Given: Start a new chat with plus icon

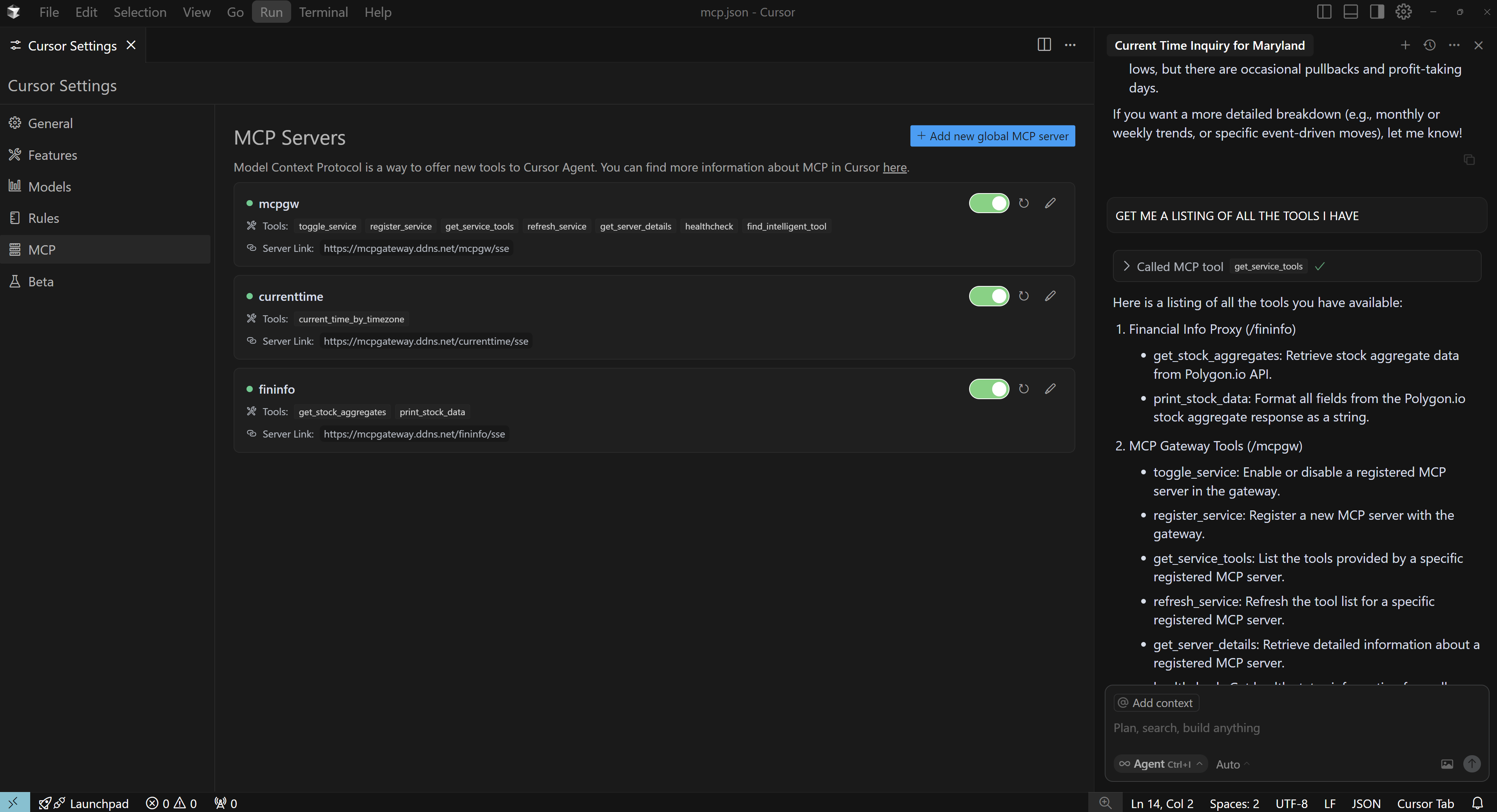Looking at the screenshot, I should click(x=1405, y=45).
